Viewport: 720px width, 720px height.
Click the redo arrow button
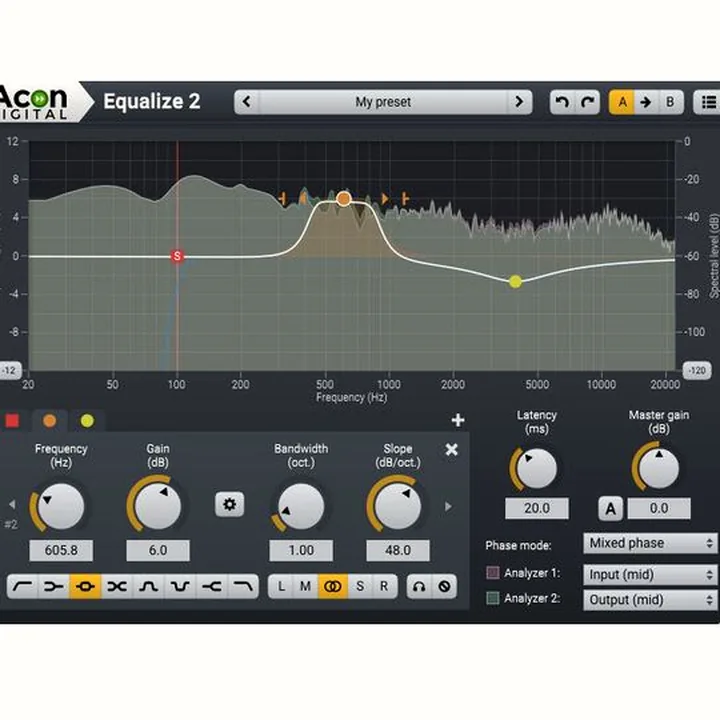coord(587,102)
